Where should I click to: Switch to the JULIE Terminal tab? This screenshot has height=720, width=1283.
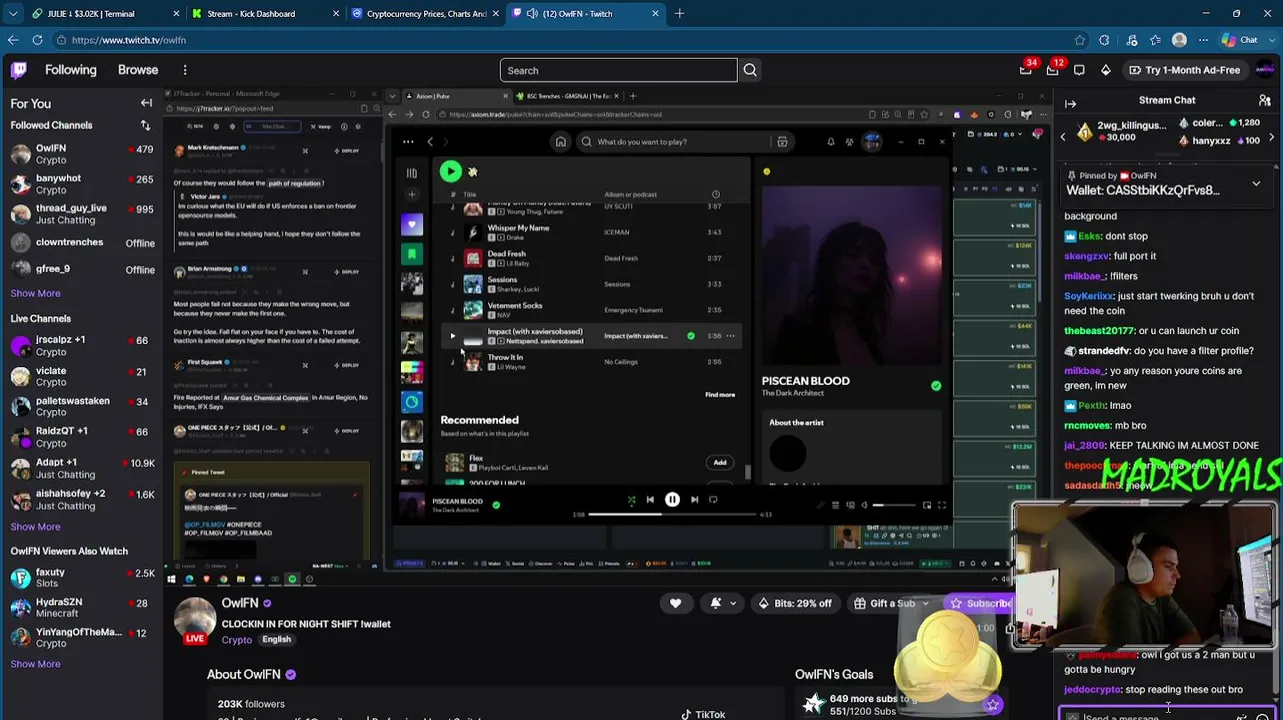(103, 14)
